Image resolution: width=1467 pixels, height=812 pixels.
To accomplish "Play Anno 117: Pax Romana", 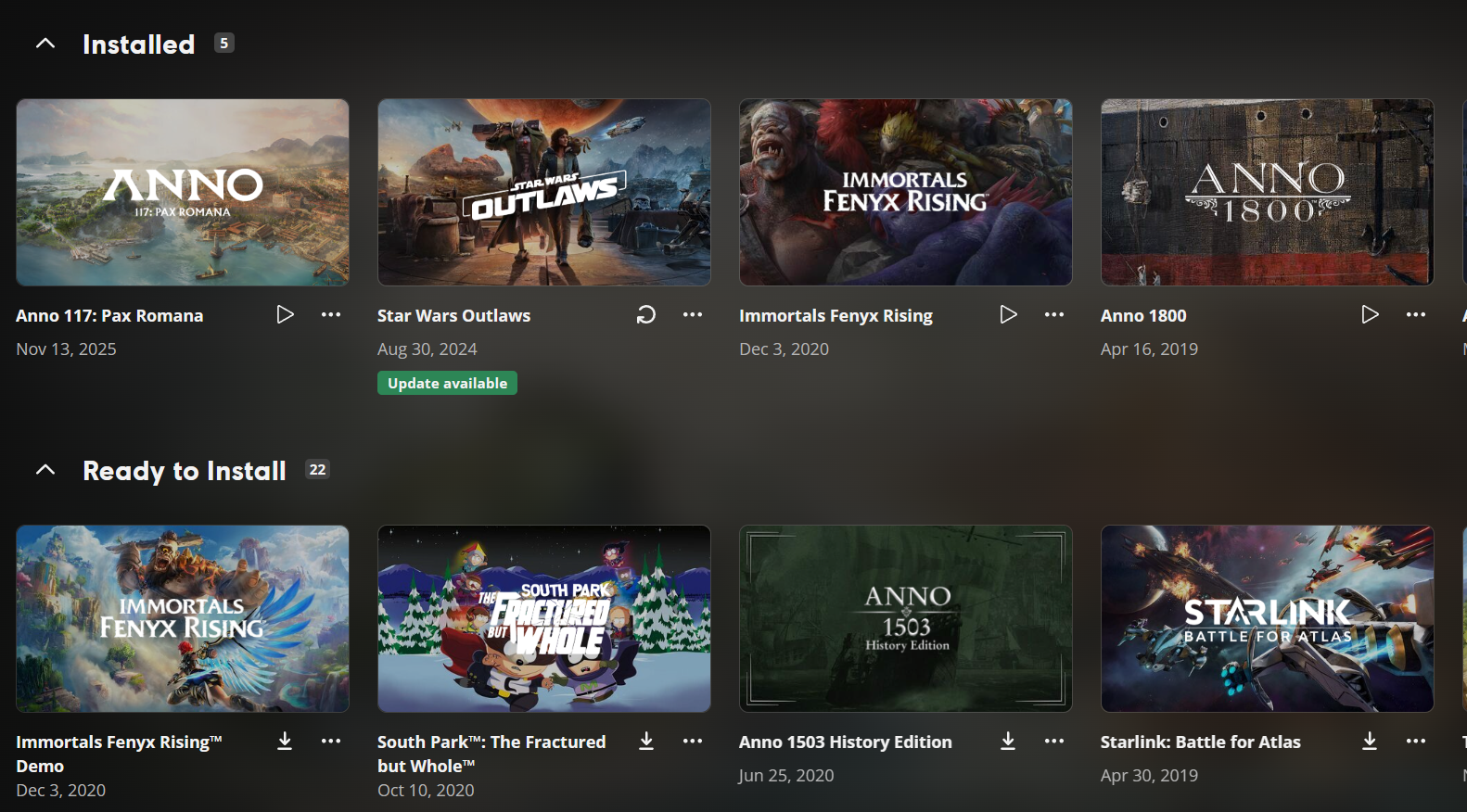I will click(285, 315).
